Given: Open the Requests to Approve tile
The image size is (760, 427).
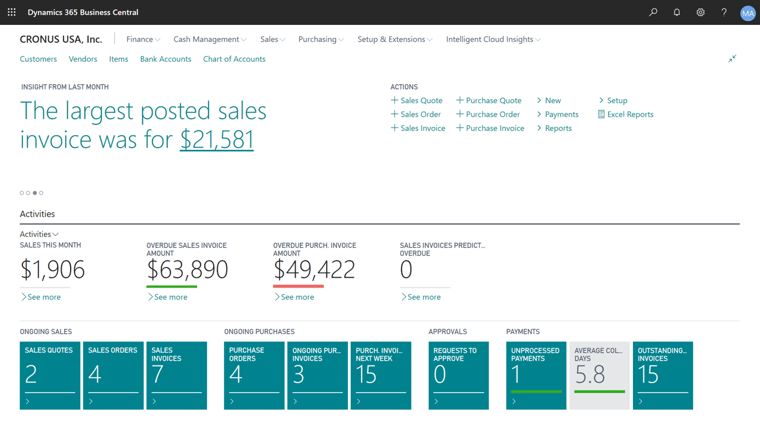Looking at the screenshot, I should 459,376.
